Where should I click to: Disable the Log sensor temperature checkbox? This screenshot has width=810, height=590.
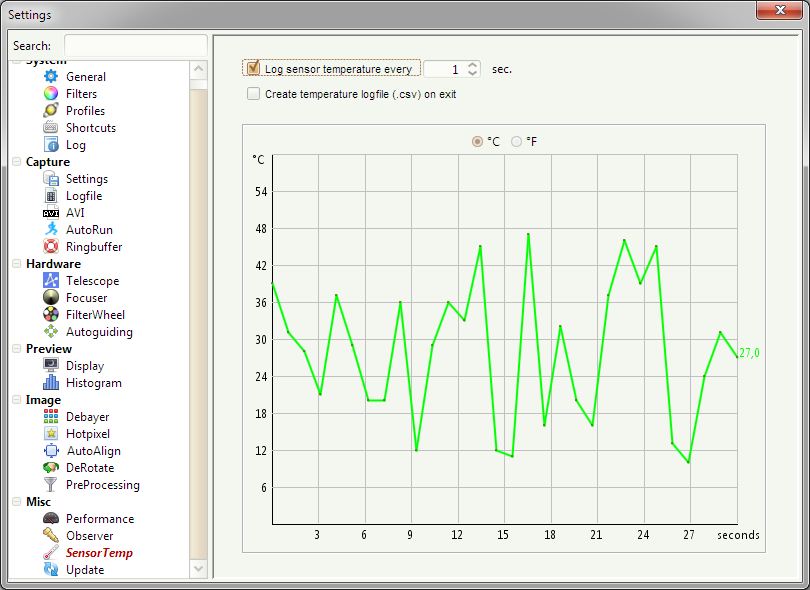[253, 68]
